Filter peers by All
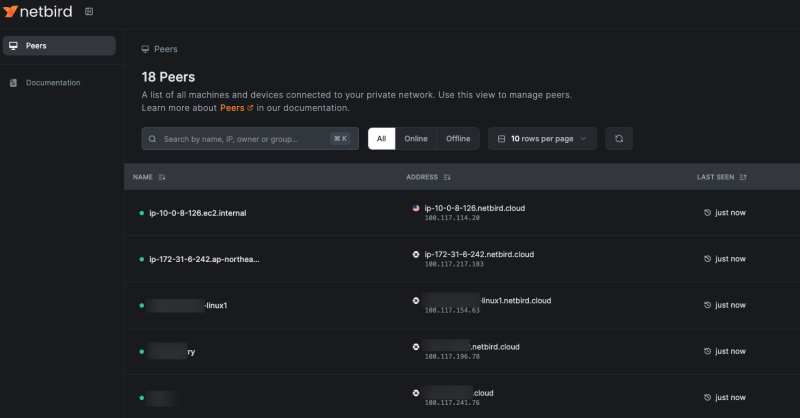 tap(381, 139)
